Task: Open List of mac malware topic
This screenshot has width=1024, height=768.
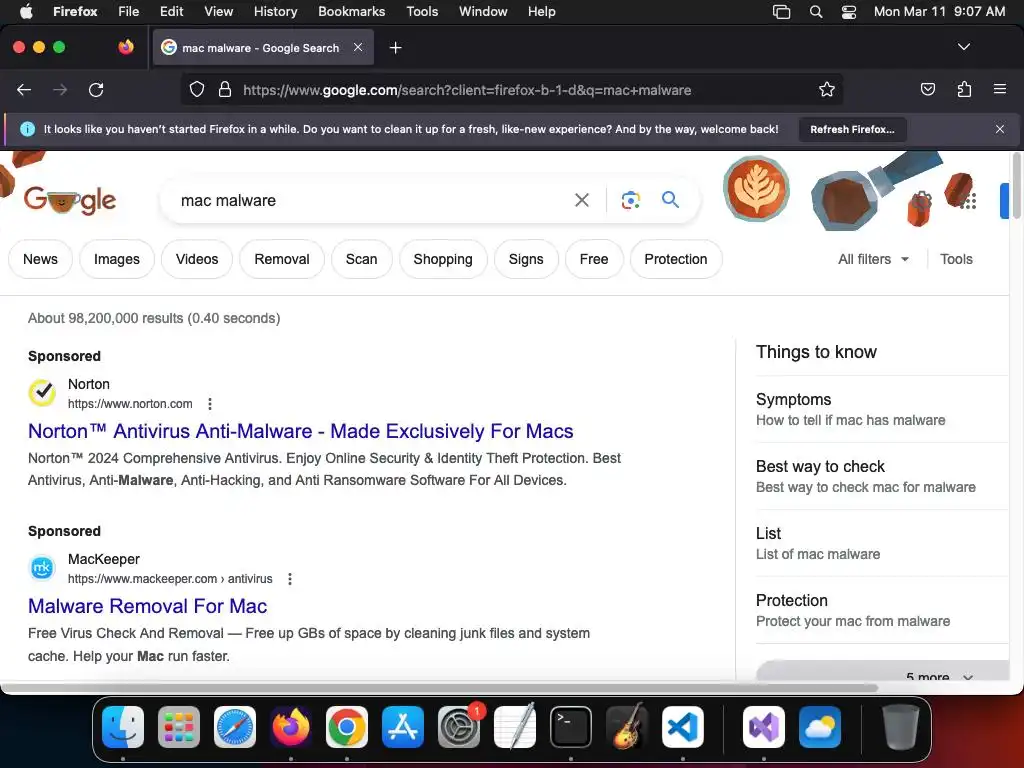Action: coord(882,543)
